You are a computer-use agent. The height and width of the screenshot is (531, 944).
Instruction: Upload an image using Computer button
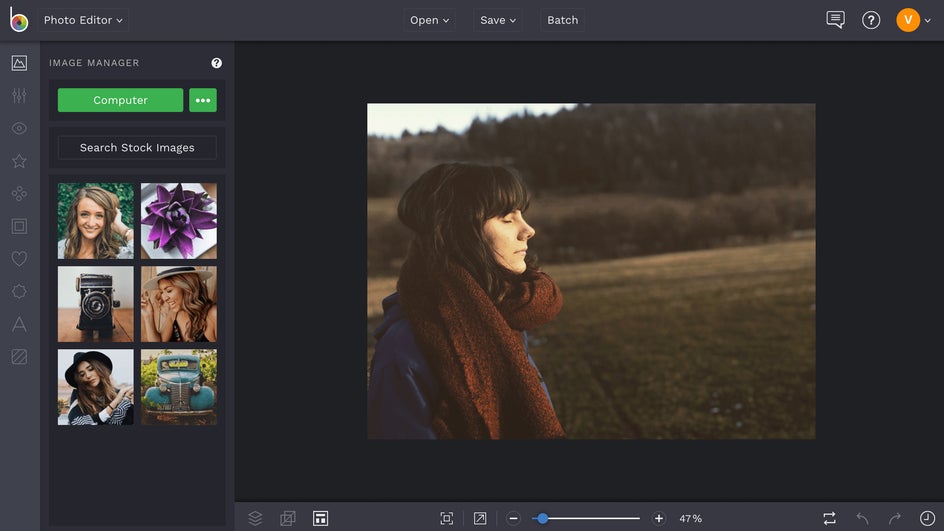coord(120,100)
